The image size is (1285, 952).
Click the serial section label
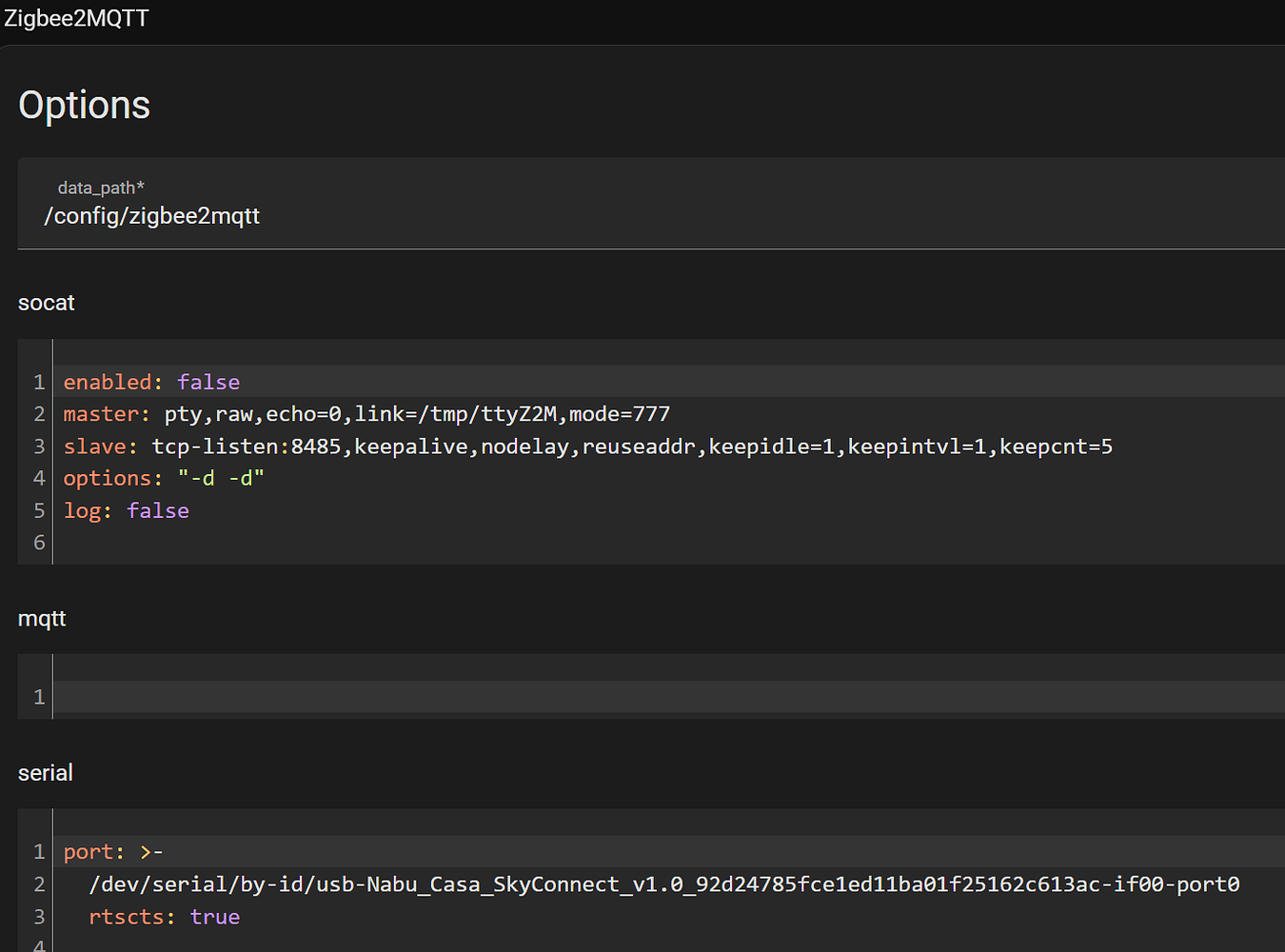(46, 773)
